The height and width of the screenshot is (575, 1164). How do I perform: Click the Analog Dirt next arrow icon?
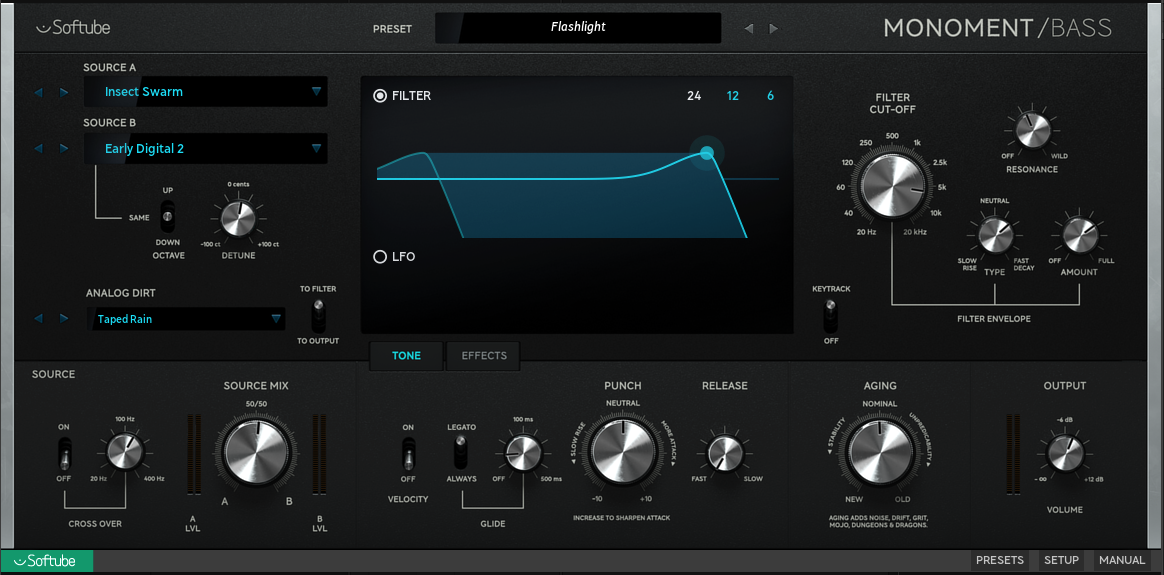point(64,319)
